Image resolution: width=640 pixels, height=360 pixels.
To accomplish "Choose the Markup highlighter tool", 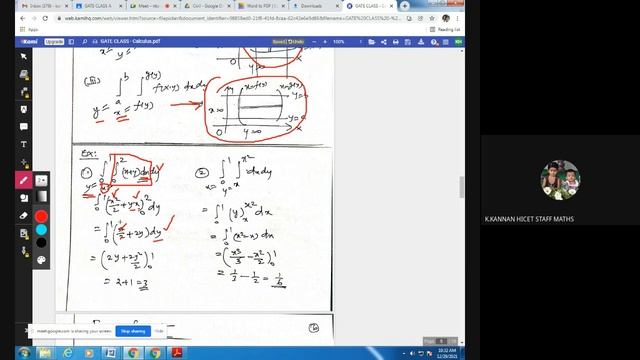I will pyautogui.click(x=24, y=109).
